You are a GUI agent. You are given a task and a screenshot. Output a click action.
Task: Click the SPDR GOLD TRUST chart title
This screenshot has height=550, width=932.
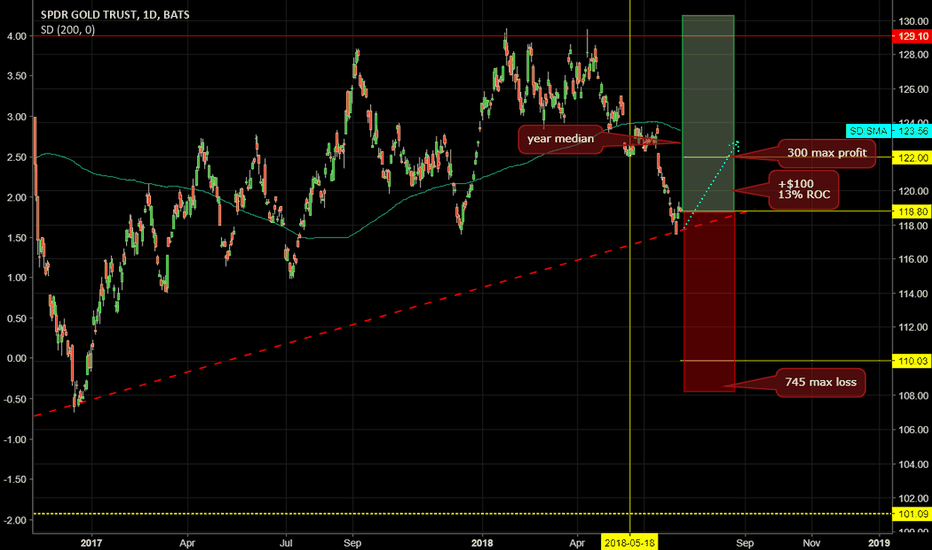click(x=115, y=14)
